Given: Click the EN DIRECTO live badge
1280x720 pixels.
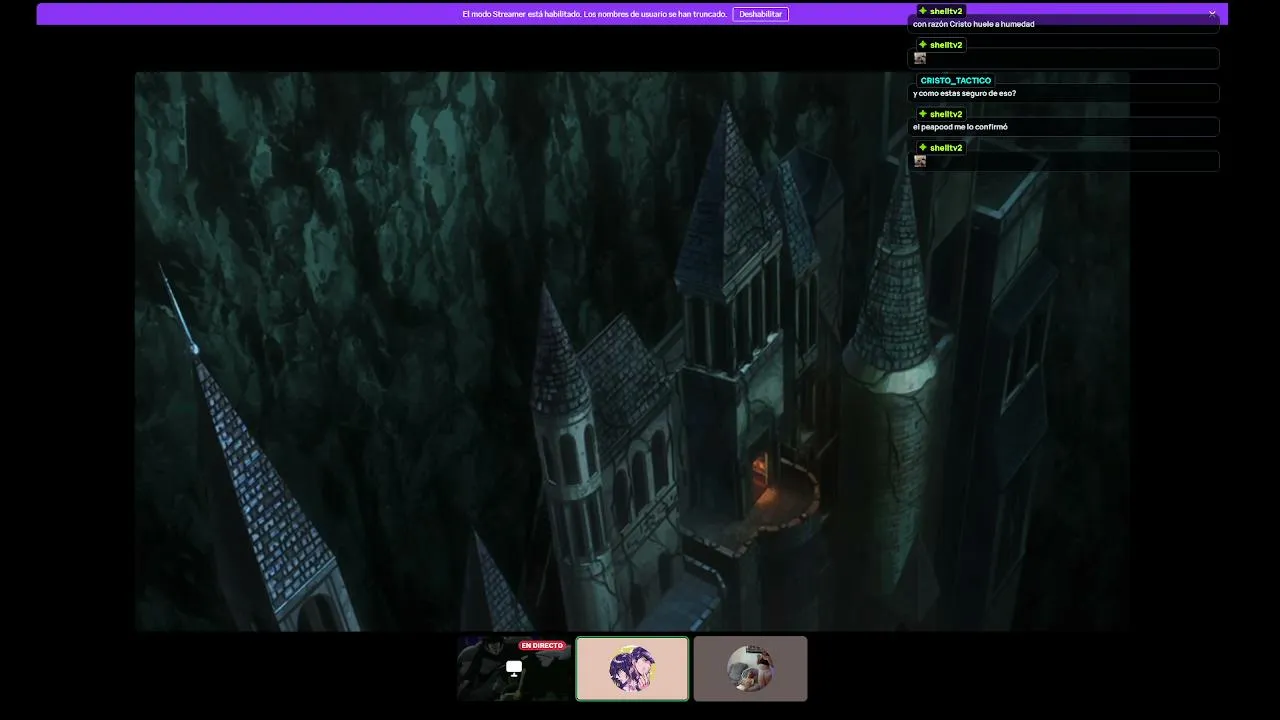Looking at the screenshot, I should pos(542,646).
